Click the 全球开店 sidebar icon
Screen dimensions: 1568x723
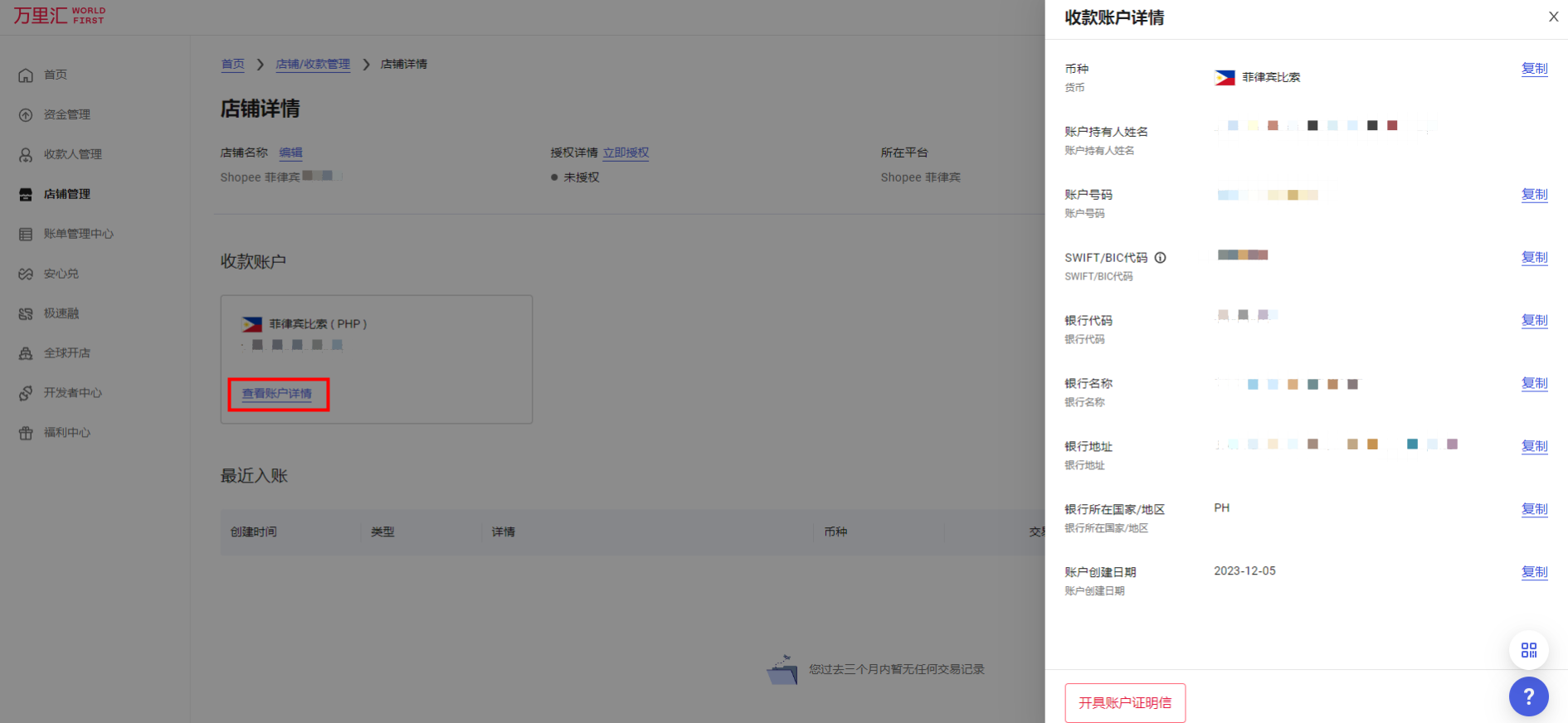tap(26, 353)
